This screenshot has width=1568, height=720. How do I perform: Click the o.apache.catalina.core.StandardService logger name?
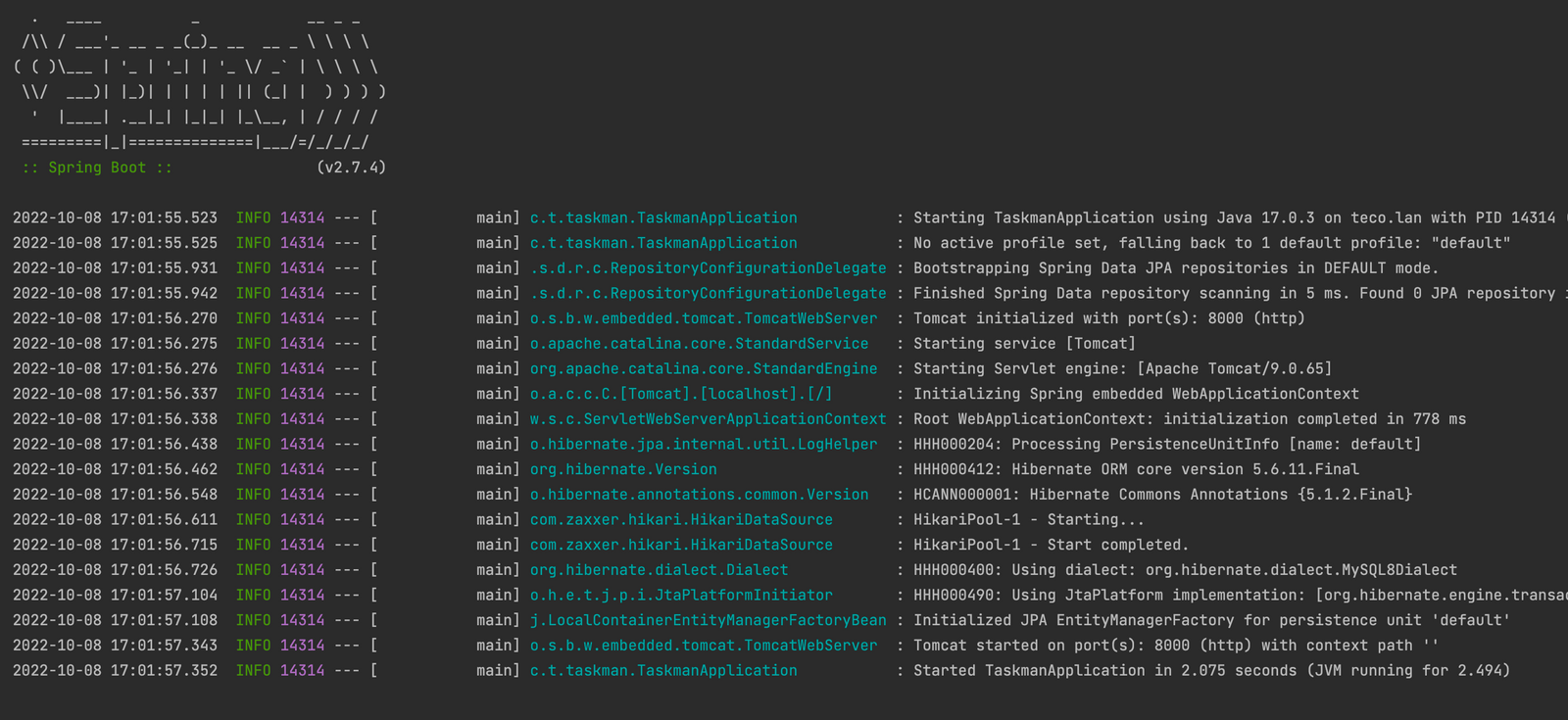tap(699, 344)
